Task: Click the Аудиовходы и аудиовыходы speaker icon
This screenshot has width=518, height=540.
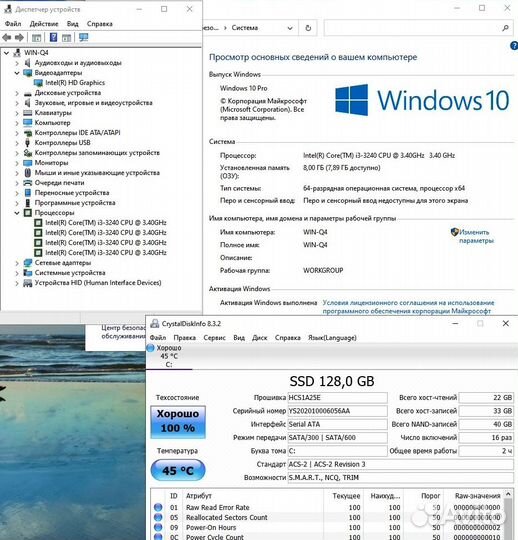Action: click(28, 63)
